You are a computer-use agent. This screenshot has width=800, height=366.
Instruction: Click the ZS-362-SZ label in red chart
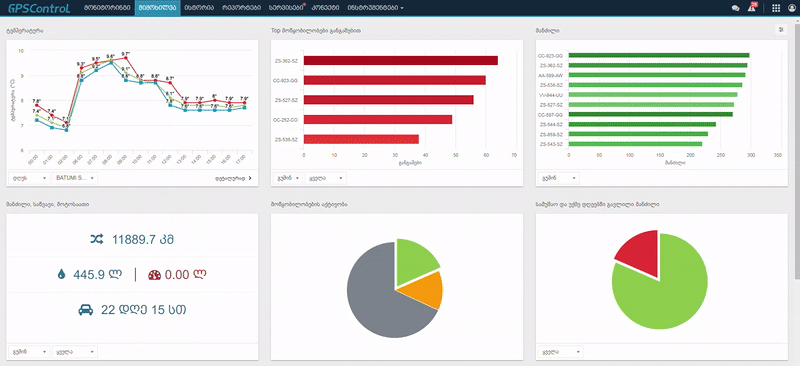(286, 61)
